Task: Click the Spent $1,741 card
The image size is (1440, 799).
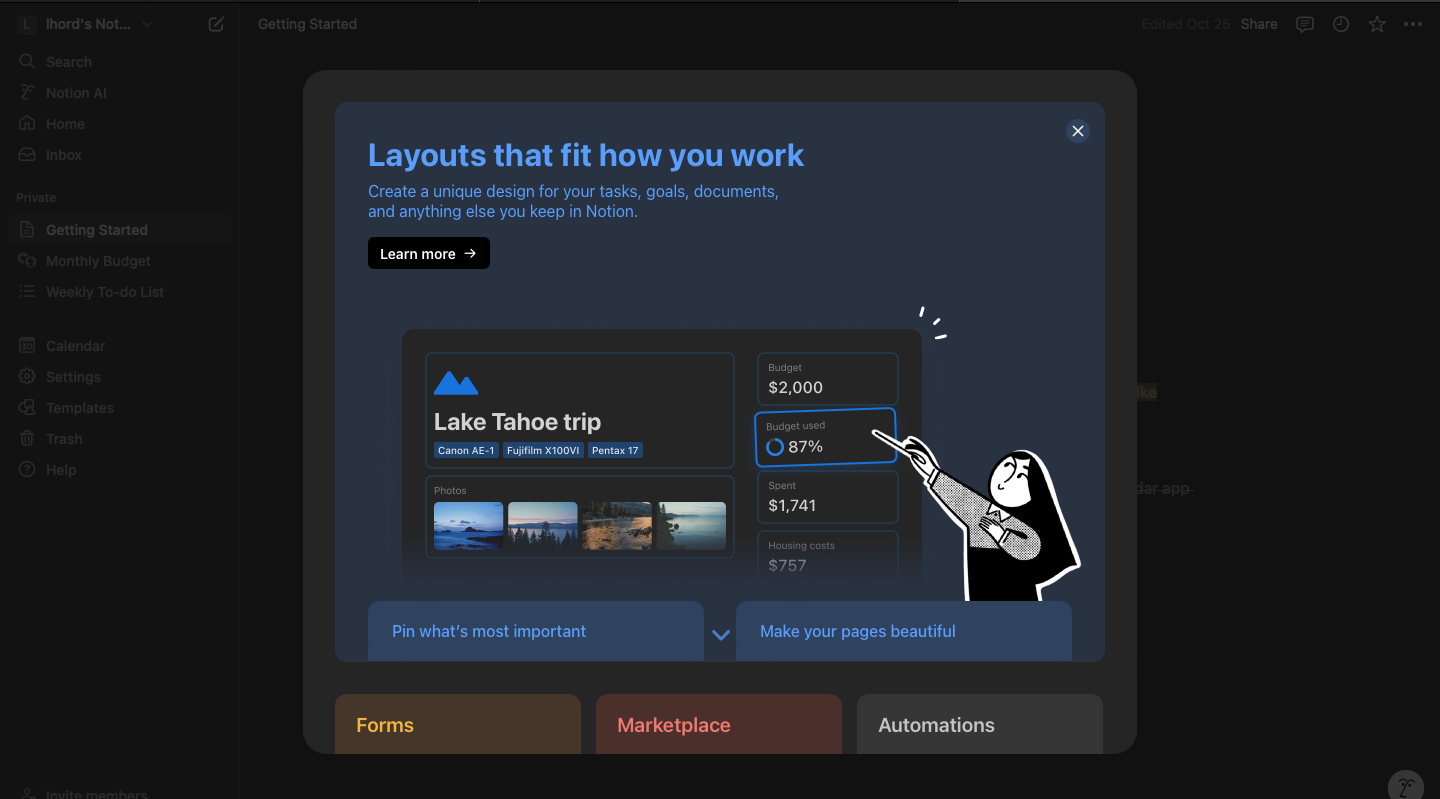Action: tap(827, 496)
